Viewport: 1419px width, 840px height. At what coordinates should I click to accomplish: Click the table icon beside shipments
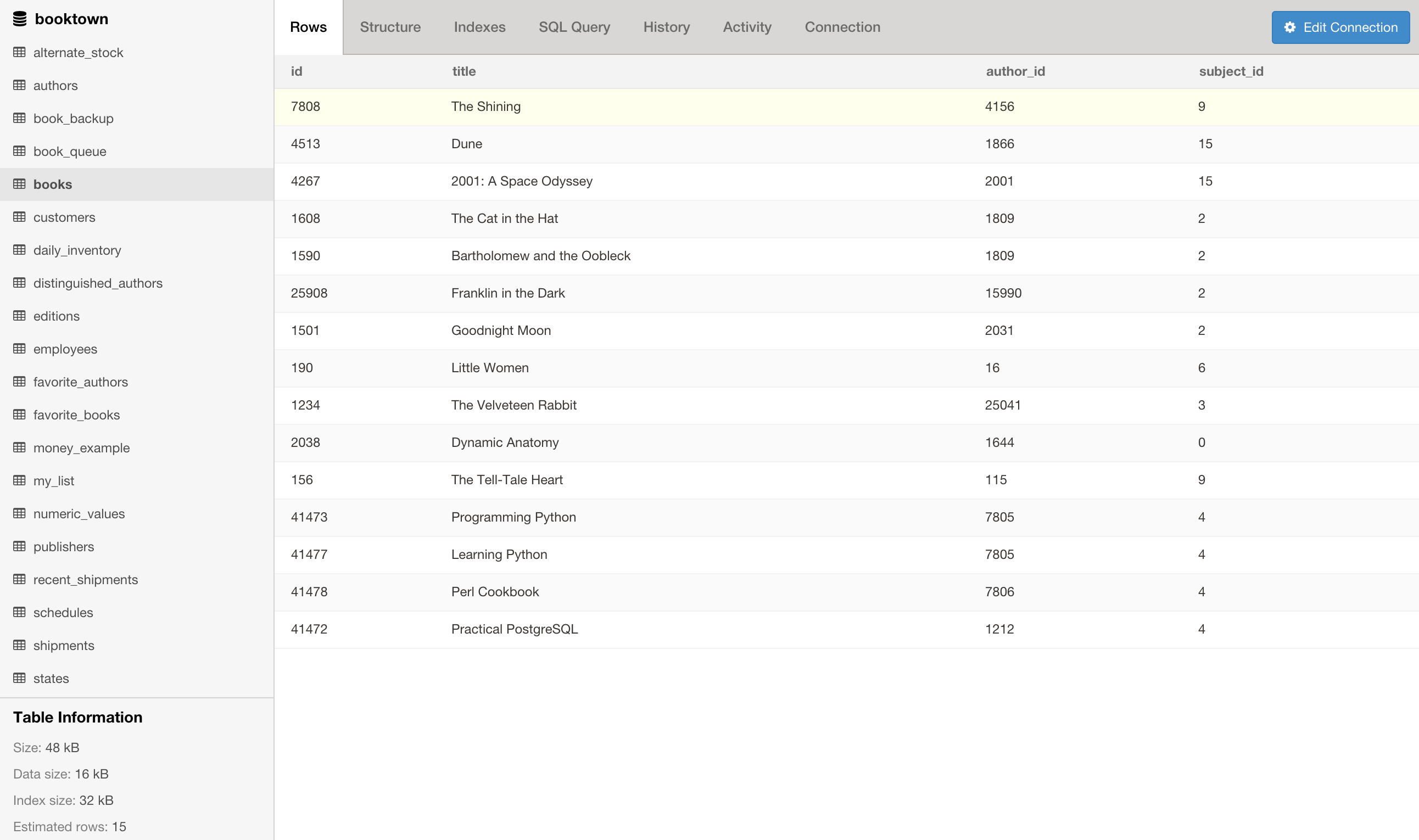[x=19, y=645]
